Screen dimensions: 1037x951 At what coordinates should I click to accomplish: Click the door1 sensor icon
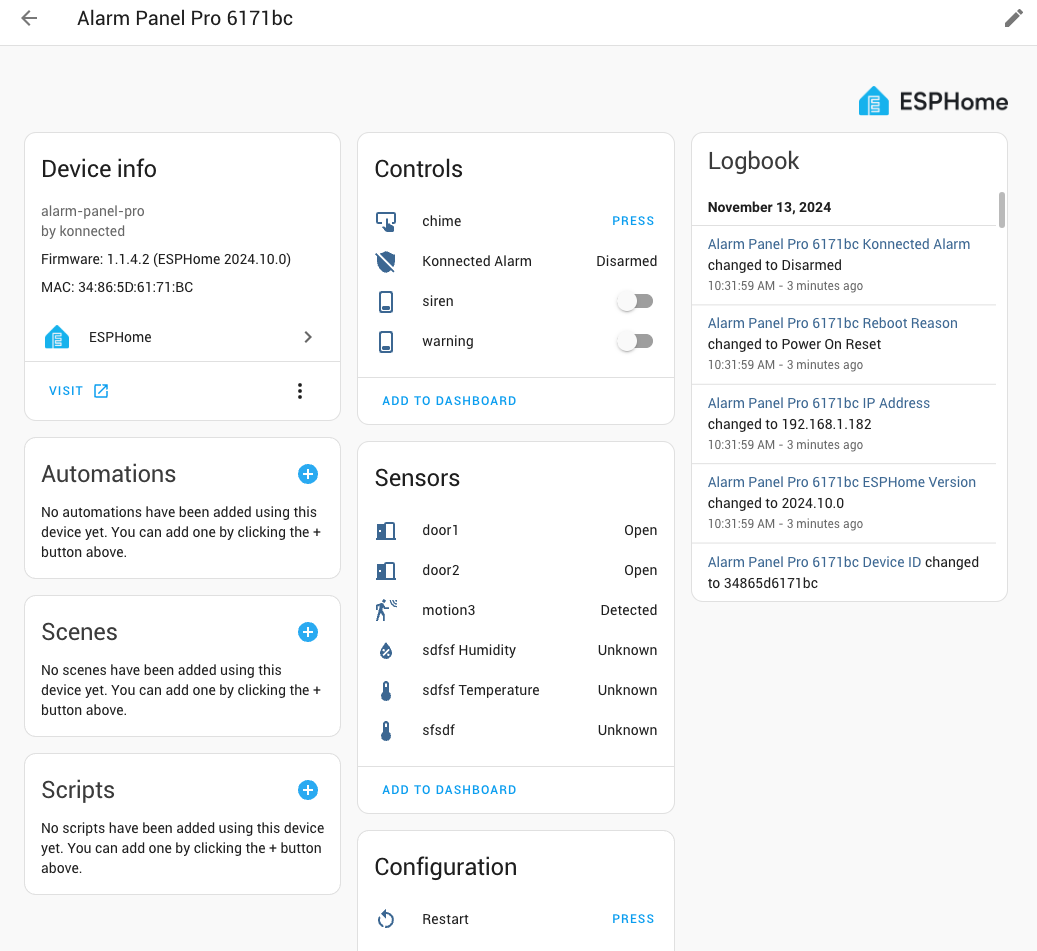pos(386,531)
